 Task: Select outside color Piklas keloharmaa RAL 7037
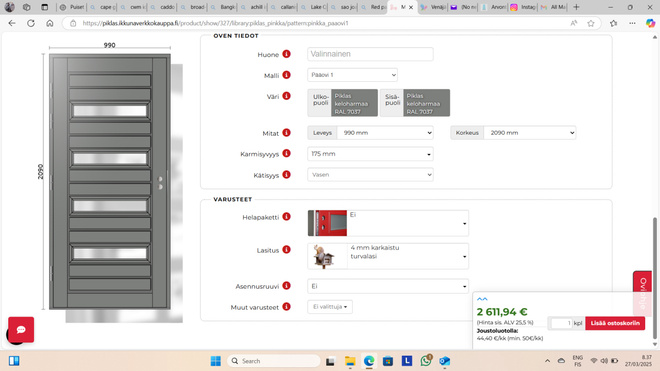pyautogui.click(x=354, y=103)
